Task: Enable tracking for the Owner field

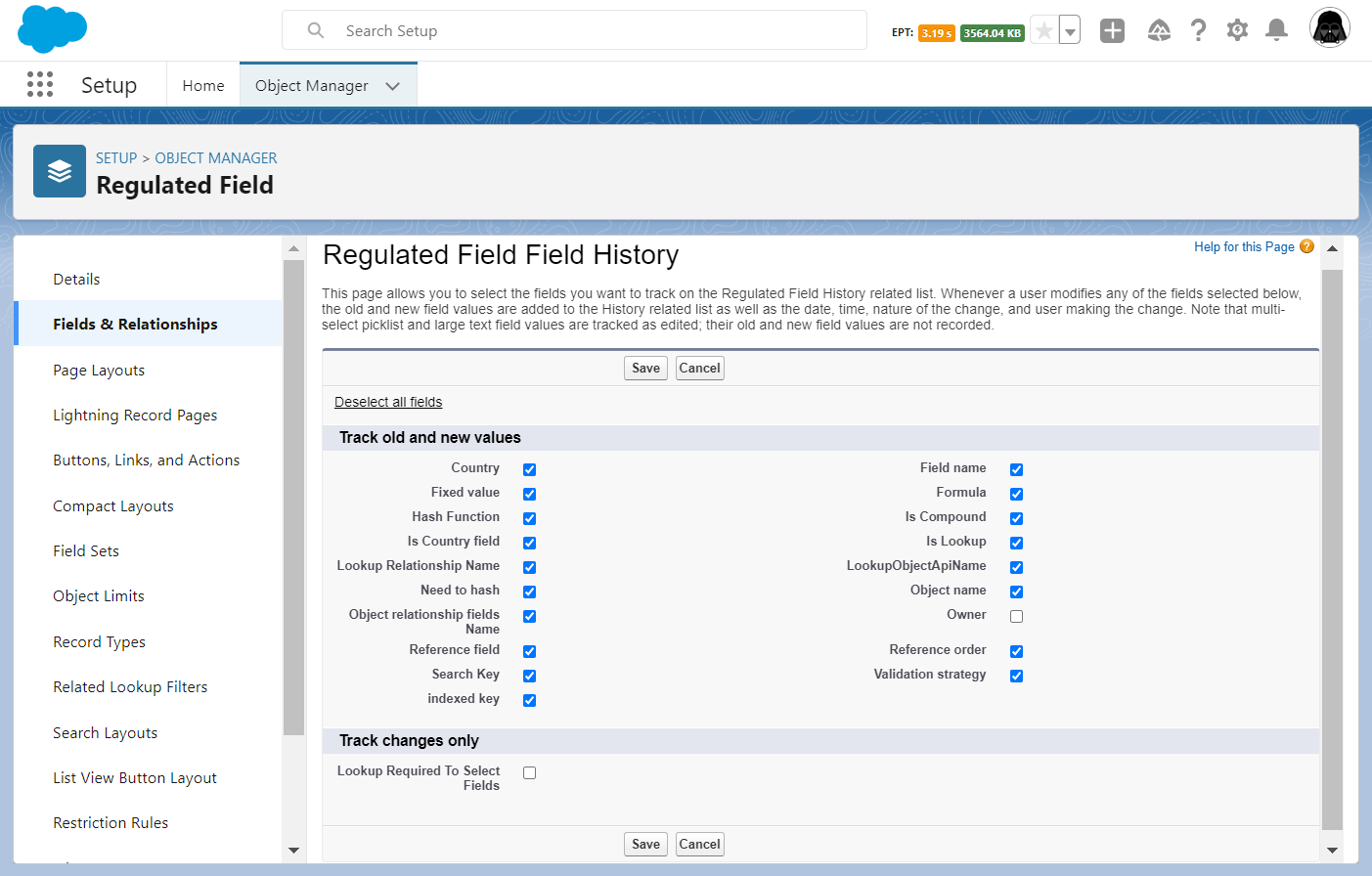Action: point(1016,616)
